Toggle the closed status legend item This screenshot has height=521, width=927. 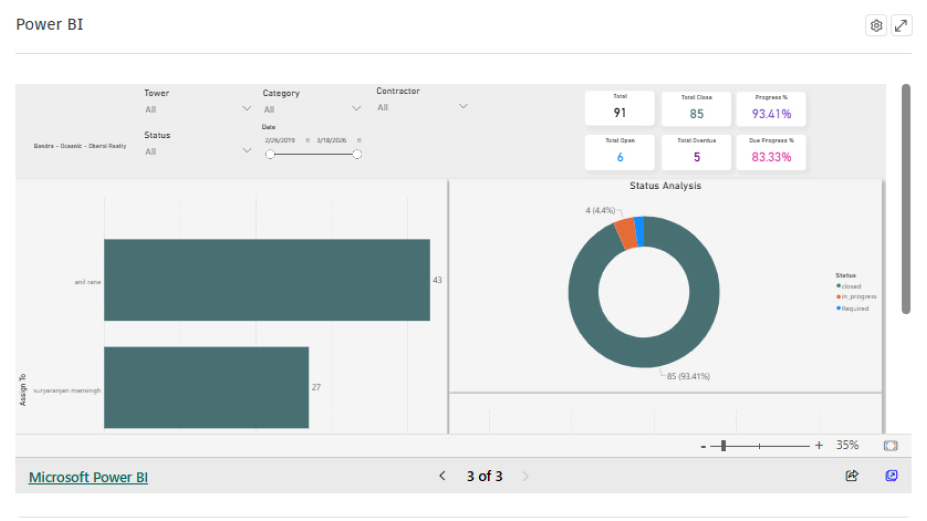(x=848, y=286)
